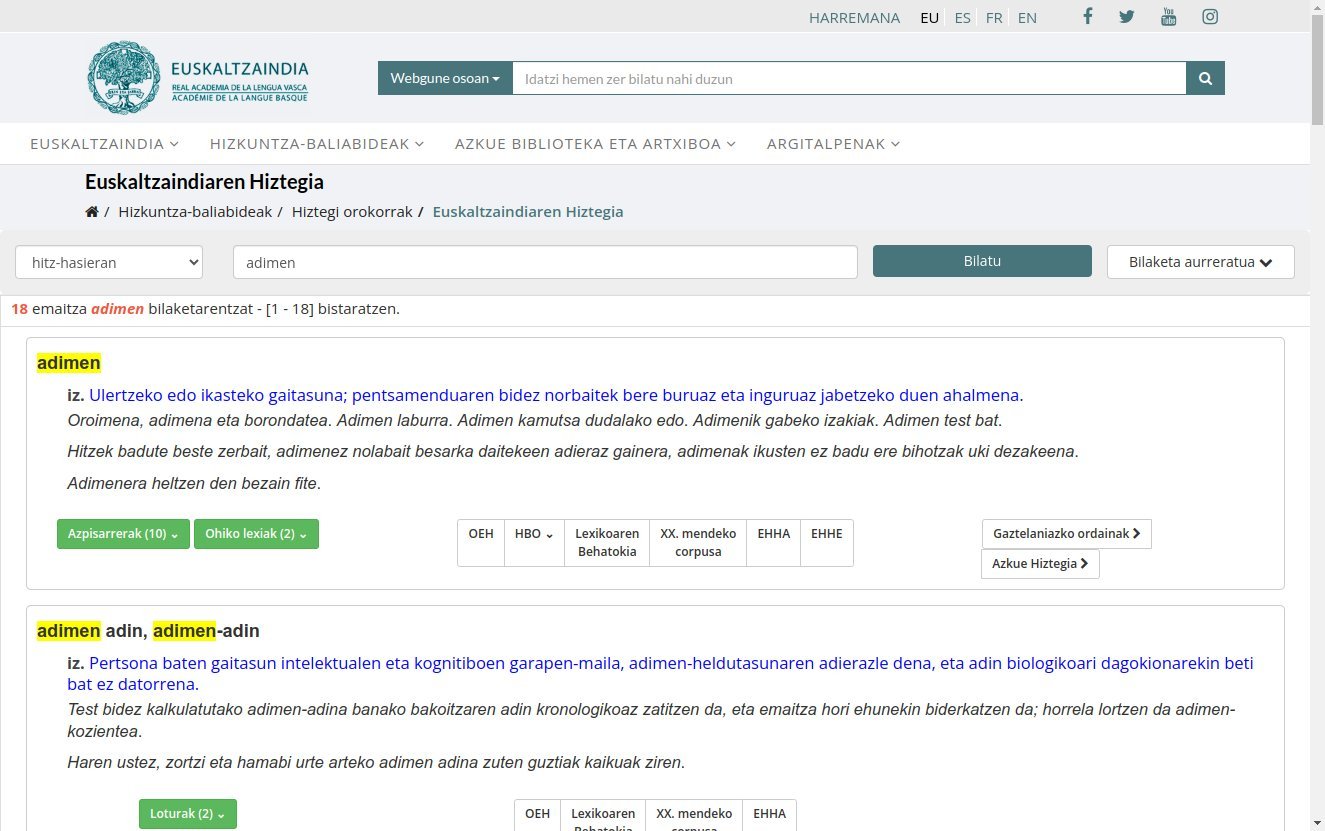Image resolution: width=1325 pixels, height=831 pixels.
Task: Open Gaztelaniazko ordainak for adimen
Action: (1066, 534)
